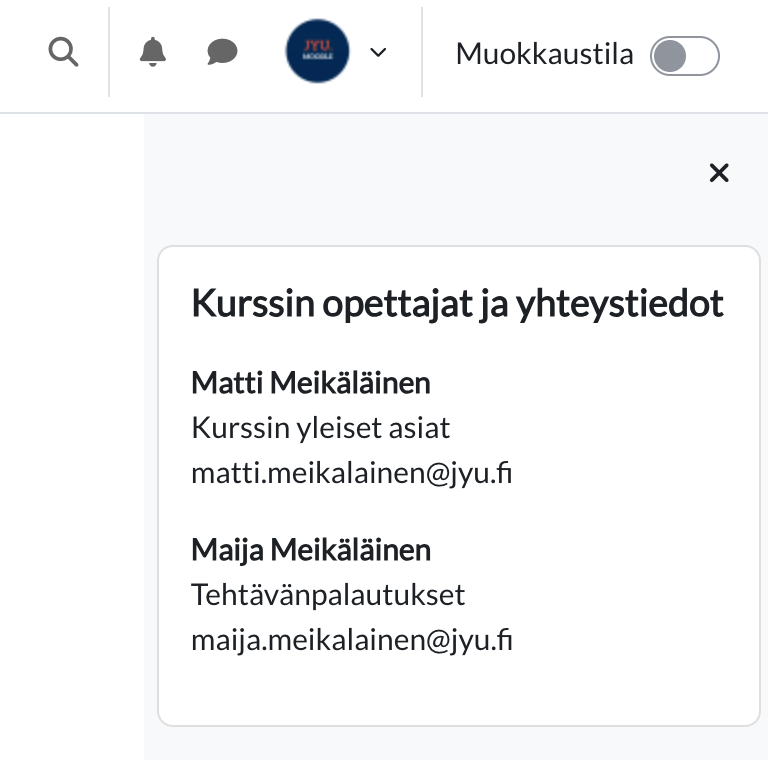
Task: Expand the user menu chevron
Action: (x=378, y=53)
